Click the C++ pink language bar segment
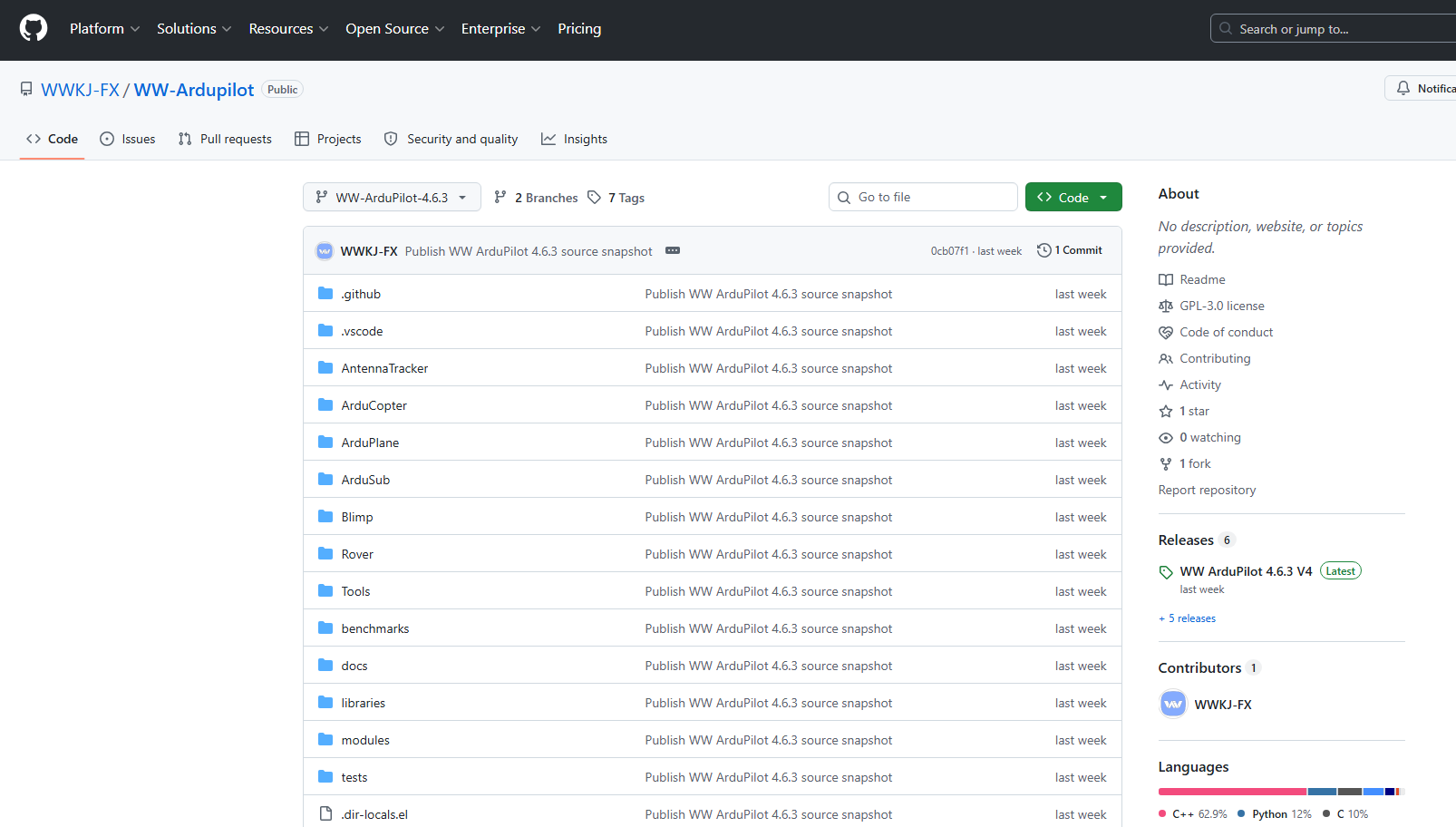 (1233, 792)
